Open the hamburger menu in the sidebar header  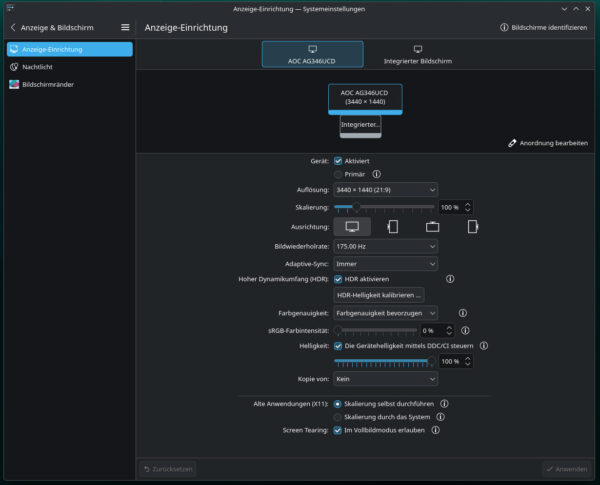pos(125,28)
